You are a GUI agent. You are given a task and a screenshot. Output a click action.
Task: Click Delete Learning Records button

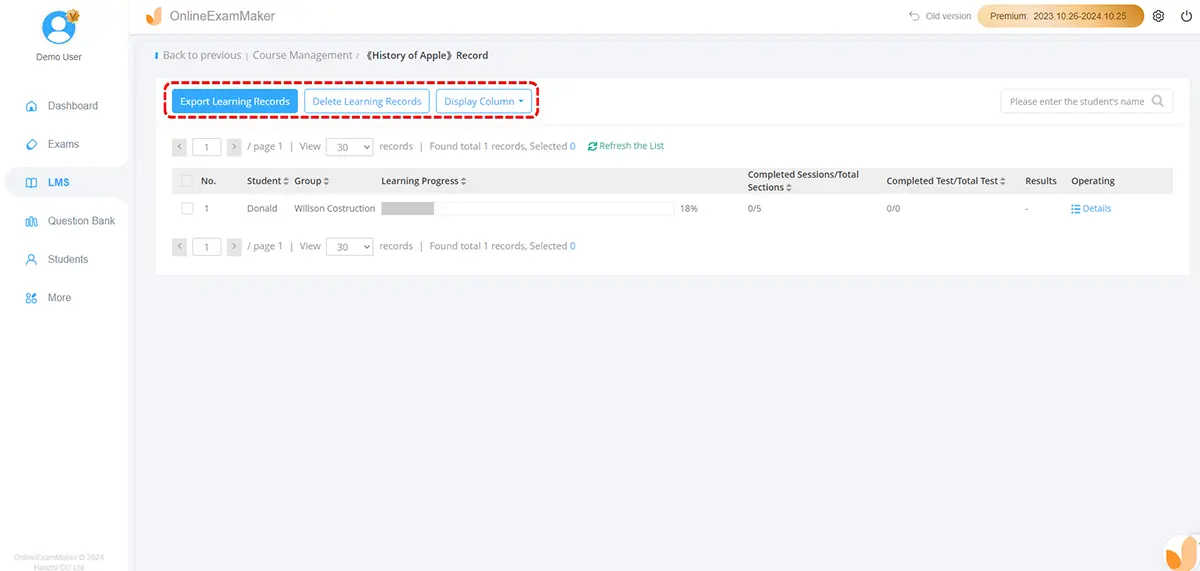point(367,101)
